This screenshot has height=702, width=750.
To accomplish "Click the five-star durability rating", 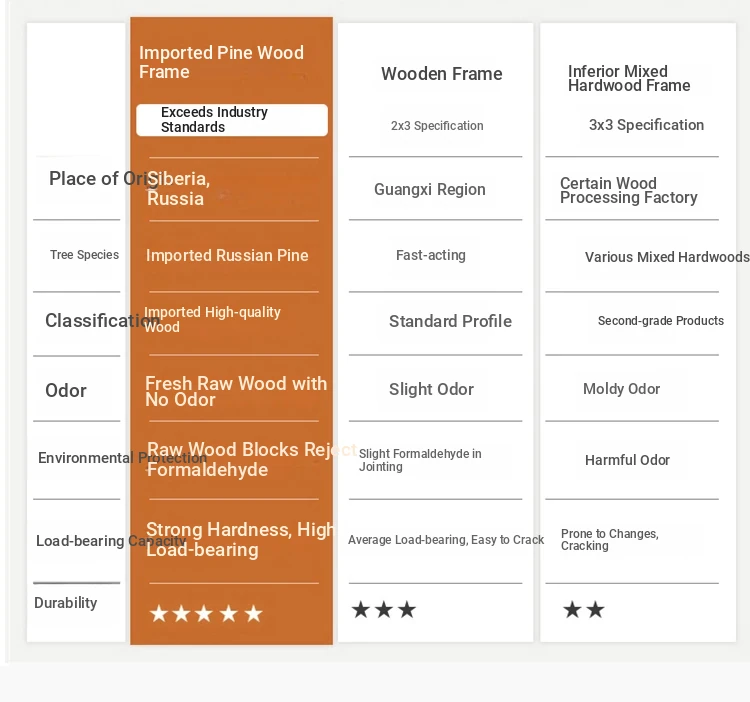I will click(x=206, y=613).
